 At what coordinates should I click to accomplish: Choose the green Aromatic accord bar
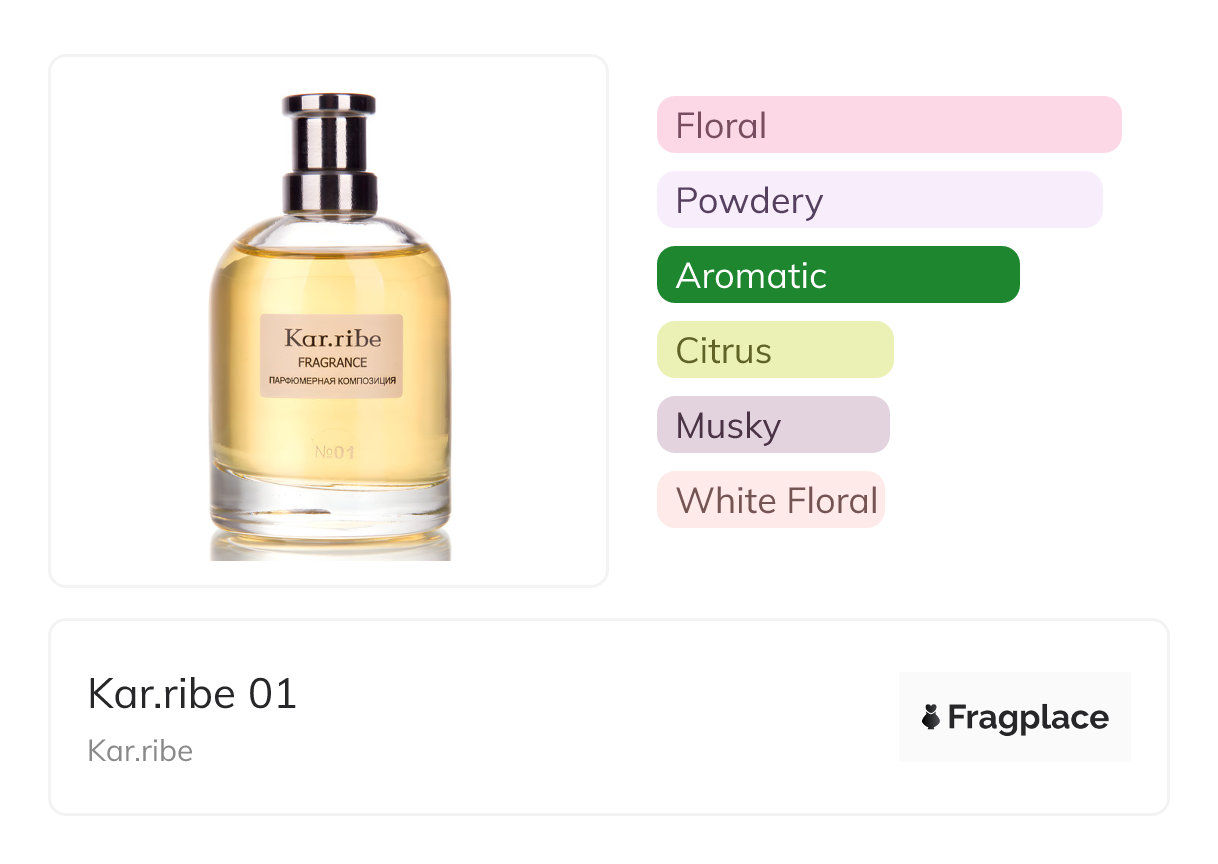838,275
